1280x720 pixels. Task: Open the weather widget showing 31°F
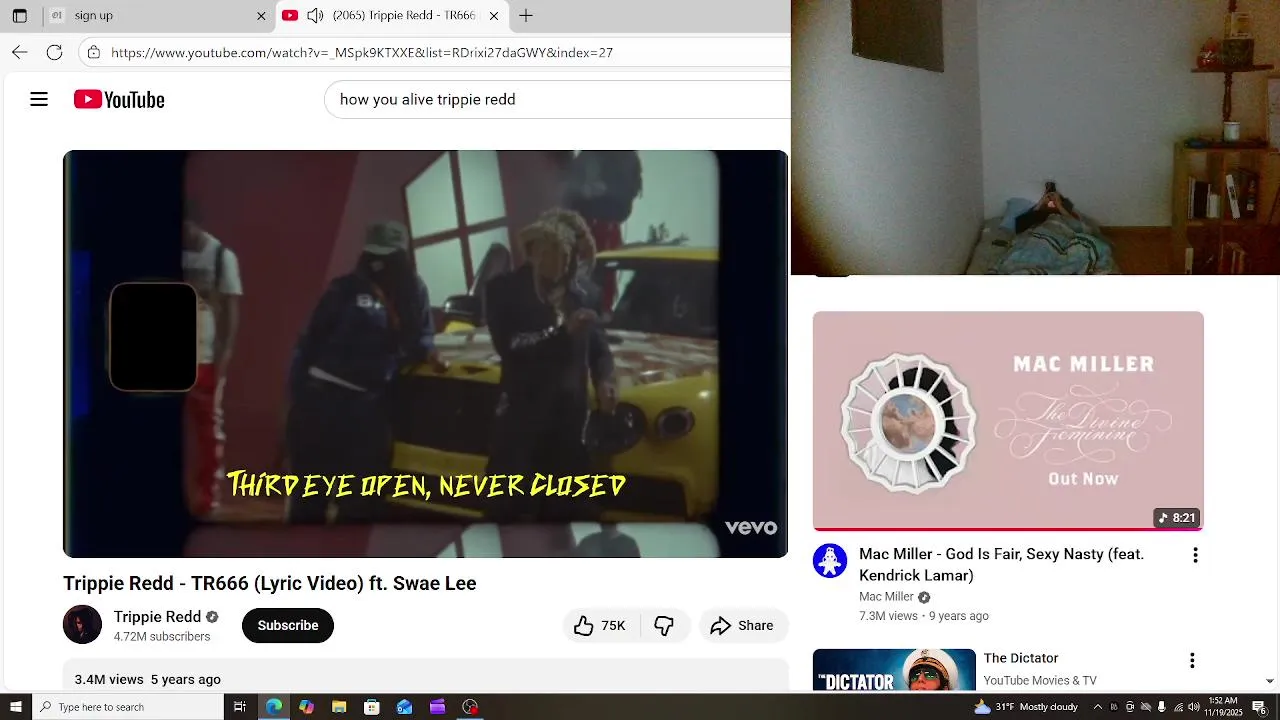(1026, 707)
